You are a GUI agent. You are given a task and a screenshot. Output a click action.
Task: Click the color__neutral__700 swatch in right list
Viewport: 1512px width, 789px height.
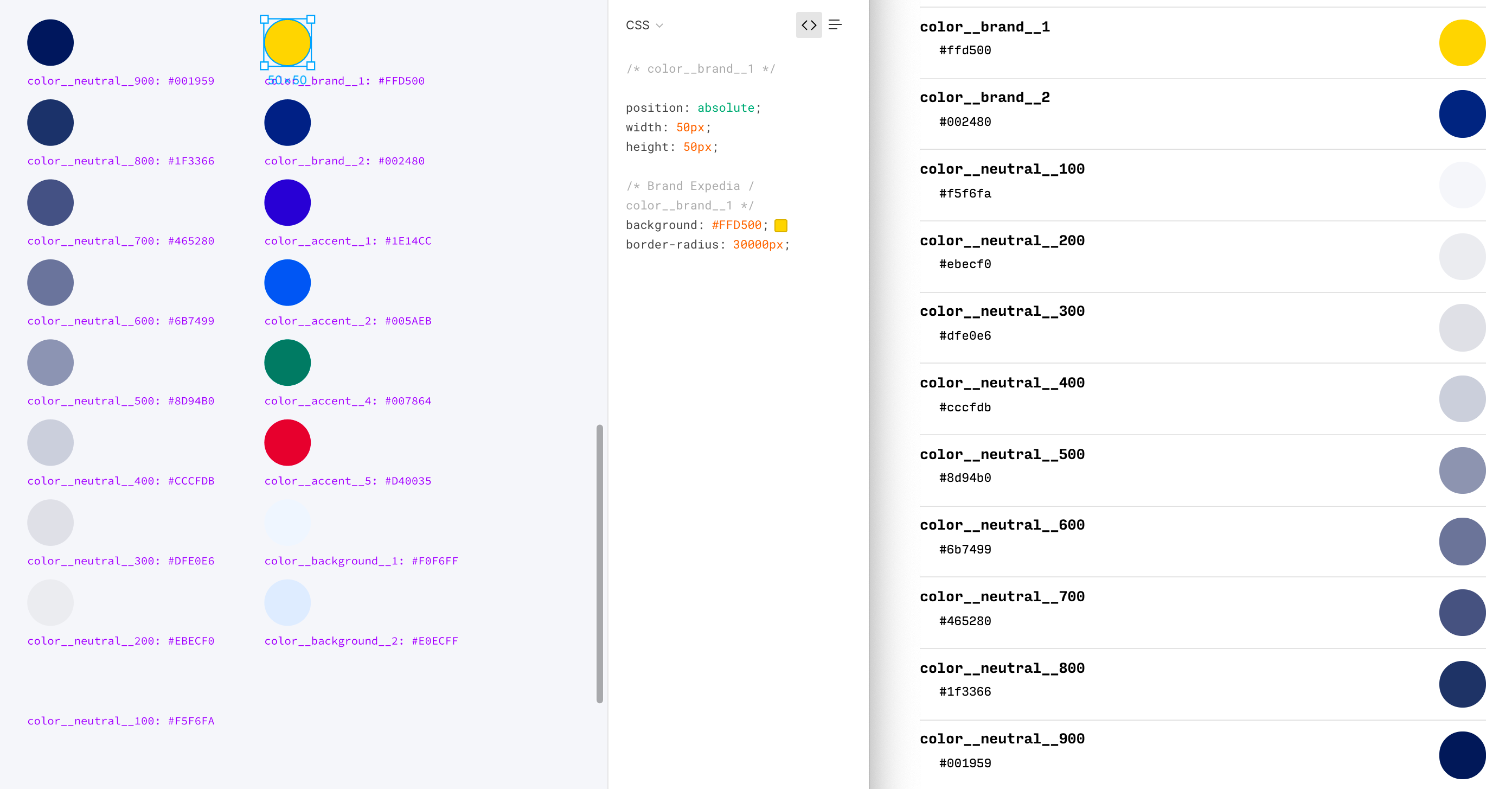(1462, 613)
